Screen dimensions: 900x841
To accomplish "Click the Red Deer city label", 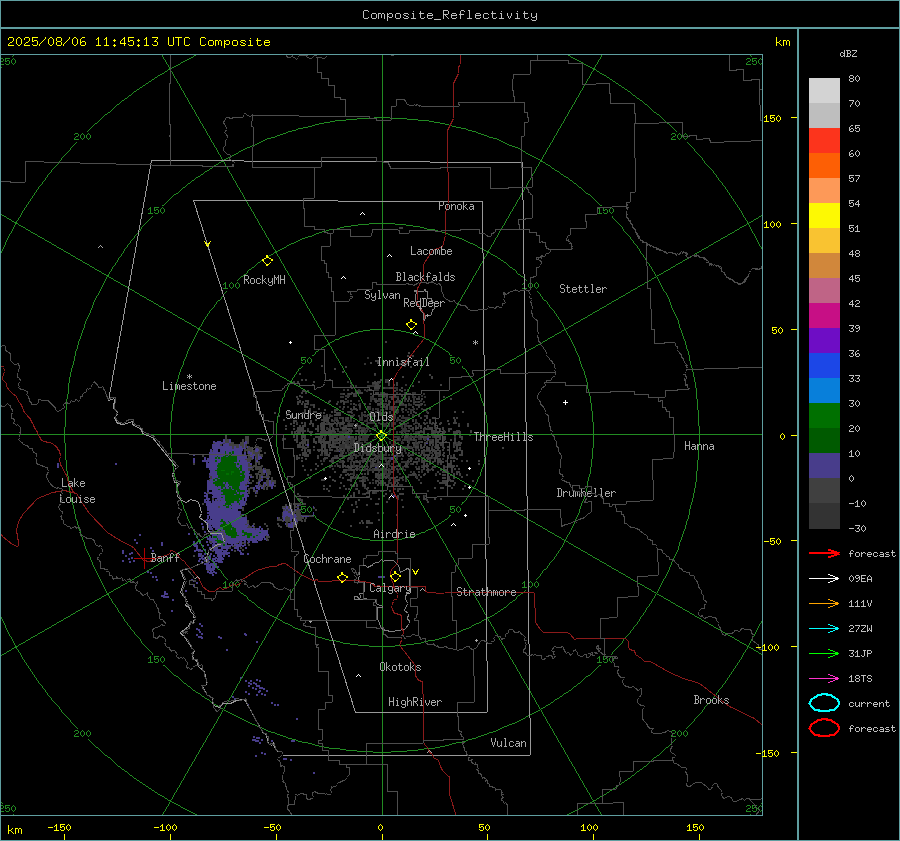I will click(424, 303).
